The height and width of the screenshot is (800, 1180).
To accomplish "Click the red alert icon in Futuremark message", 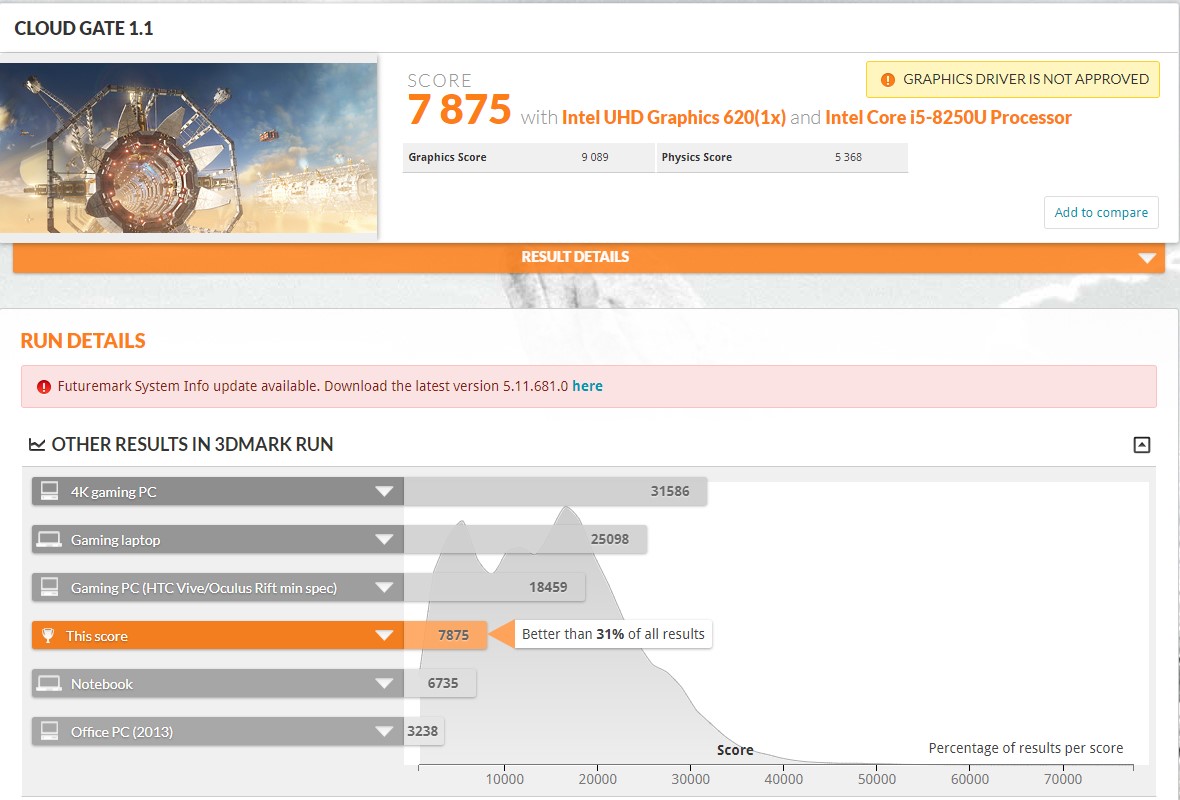I will (x=44, y=387).
